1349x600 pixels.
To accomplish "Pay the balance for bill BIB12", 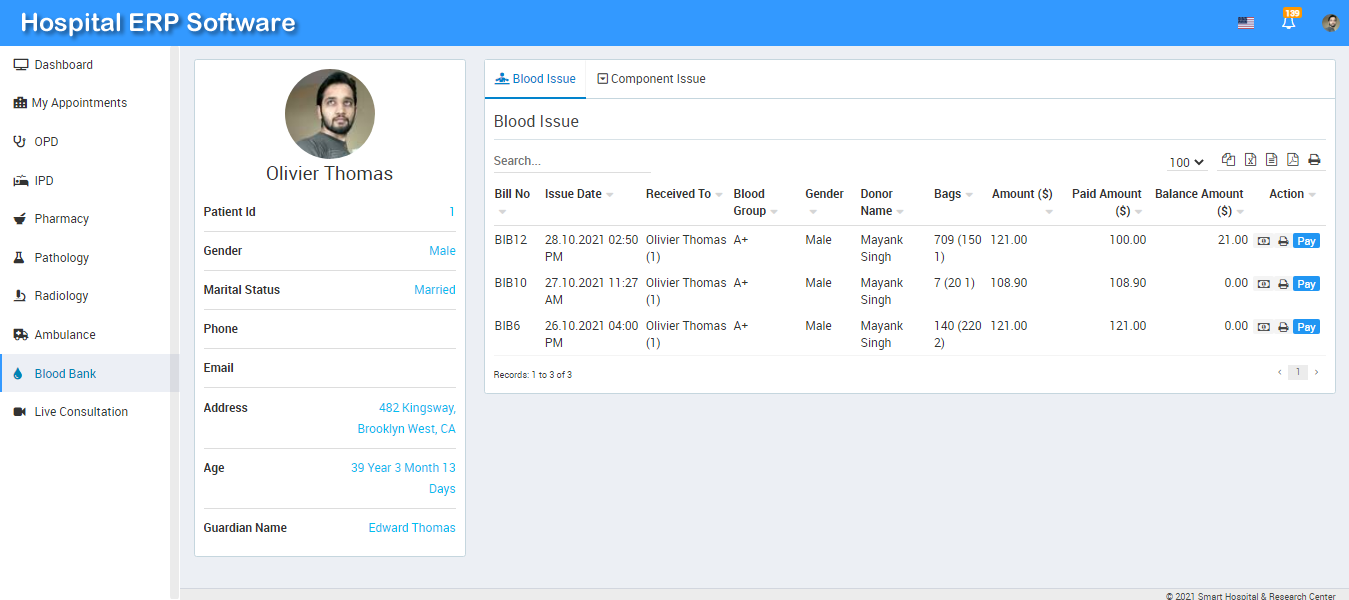I will (x=1306, y=241).
